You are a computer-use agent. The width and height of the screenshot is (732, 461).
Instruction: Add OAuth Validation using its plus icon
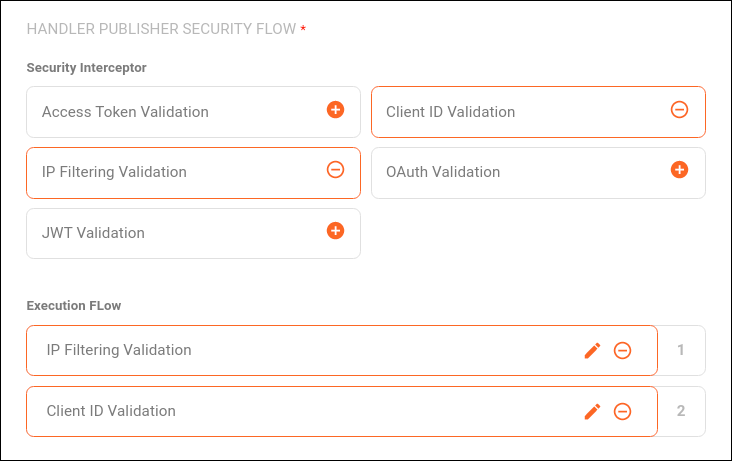pos(679,170)
